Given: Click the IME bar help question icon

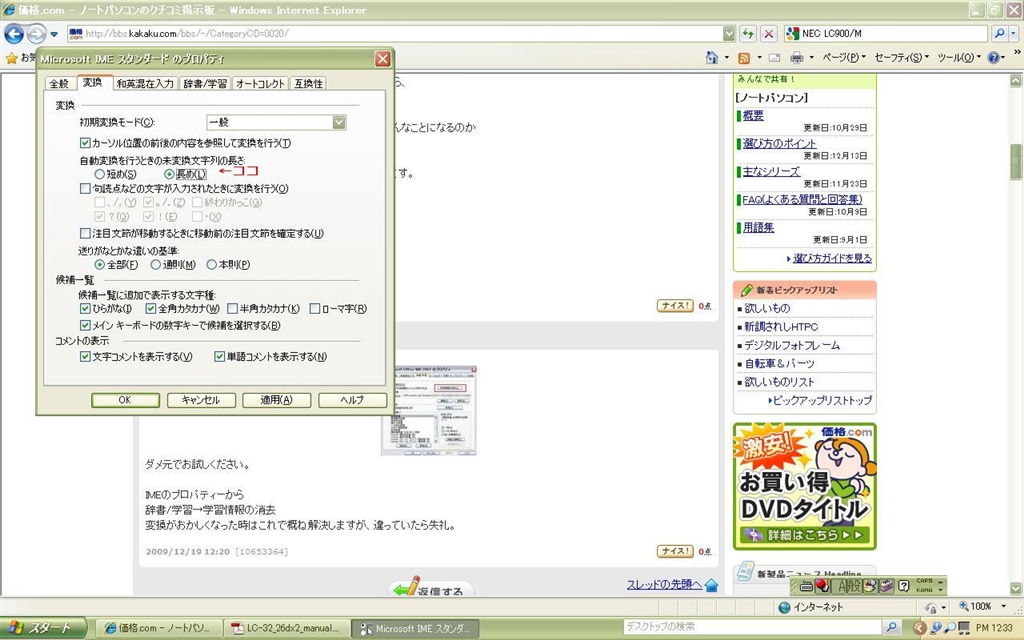Looking at the screenshot, I should pyautogui.click(x=903, y=586).
